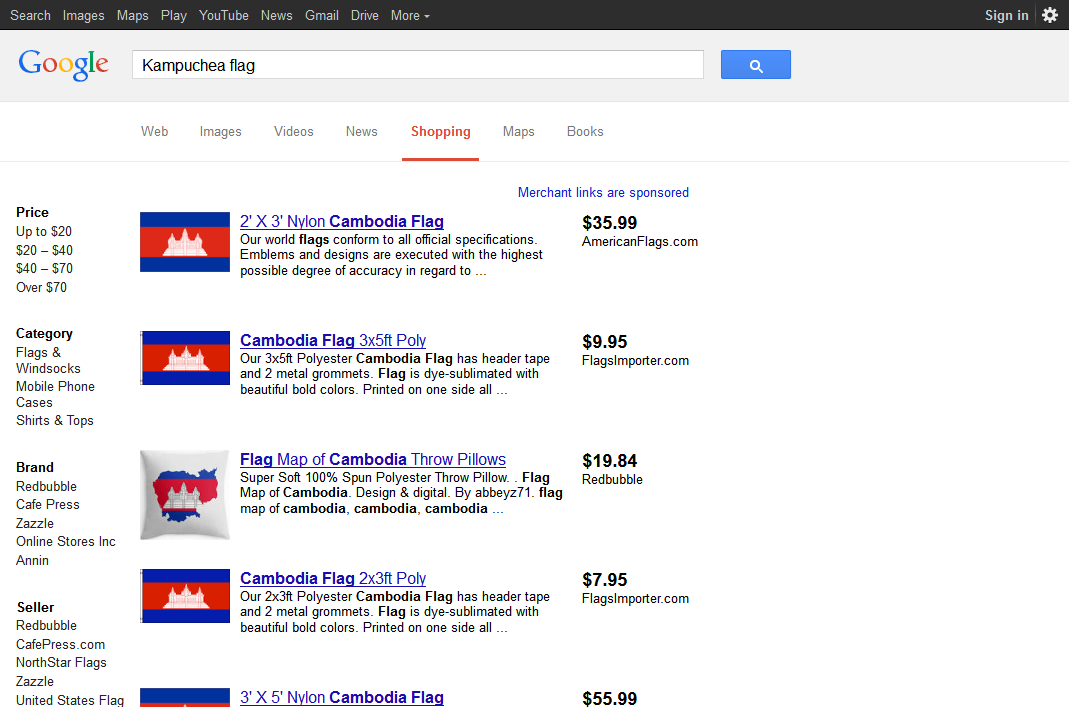Filter by Flags & Windsocks category
The height and width of the screenshot is (707, 1069).
(48, 361)
